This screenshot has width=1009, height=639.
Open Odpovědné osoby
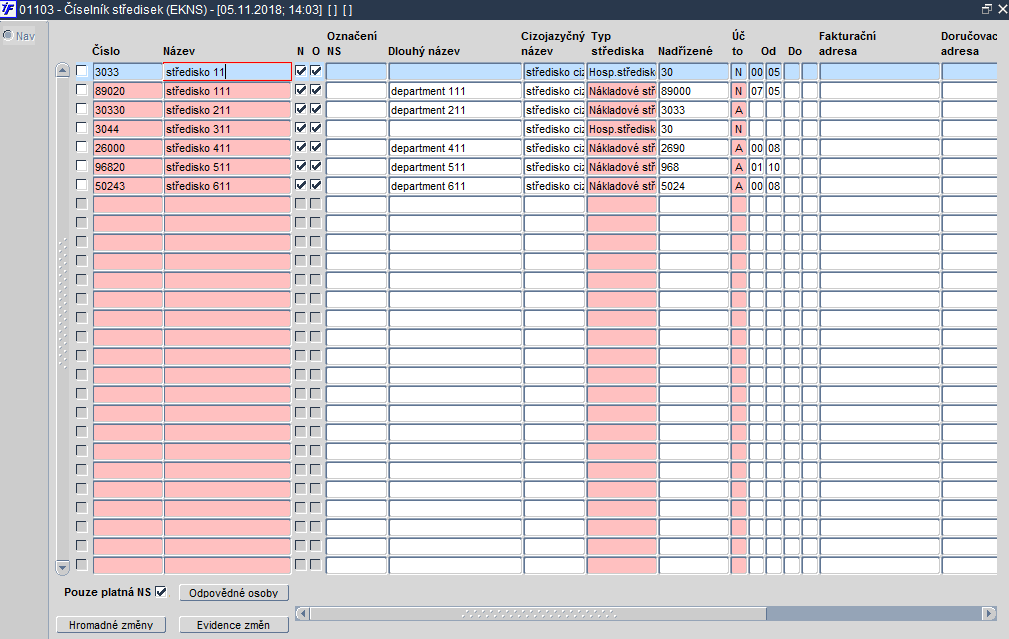click(x=234, y=593)
